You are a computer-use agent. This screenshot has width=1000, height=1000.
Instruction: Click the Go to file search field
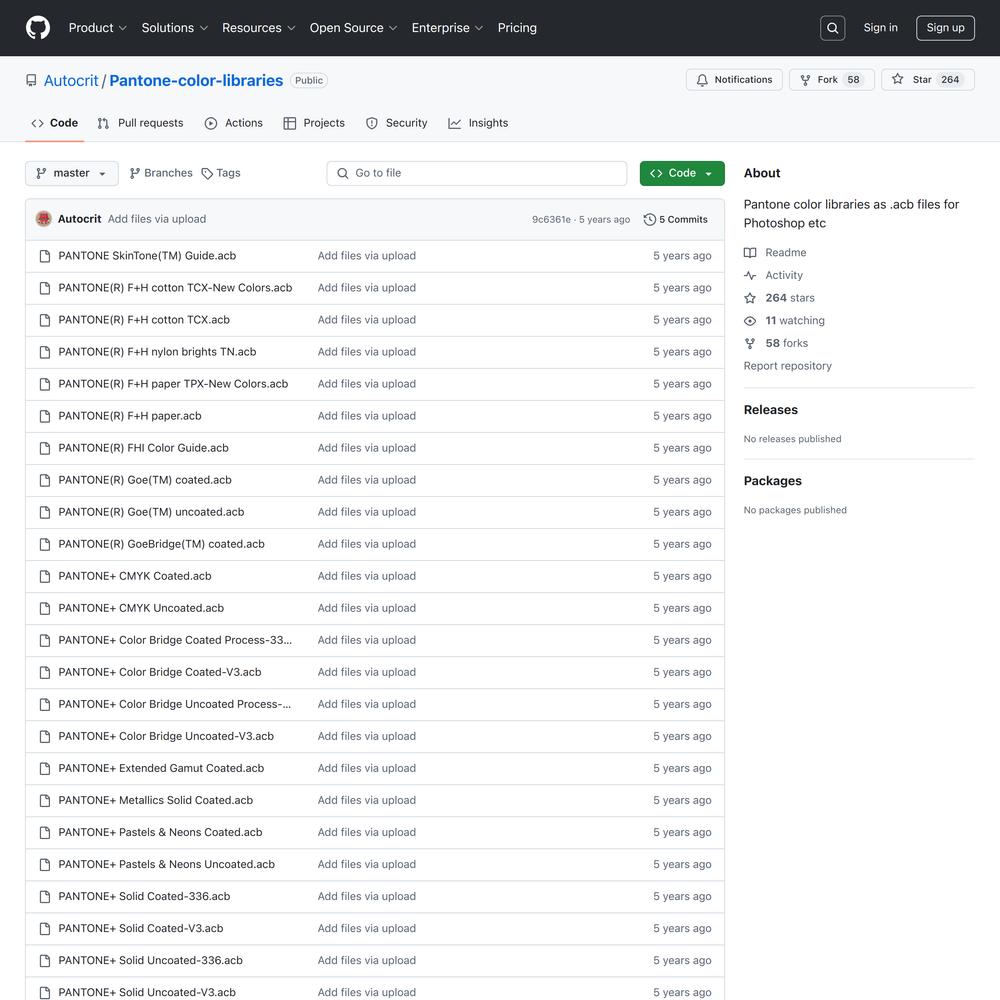coord(476,173)
